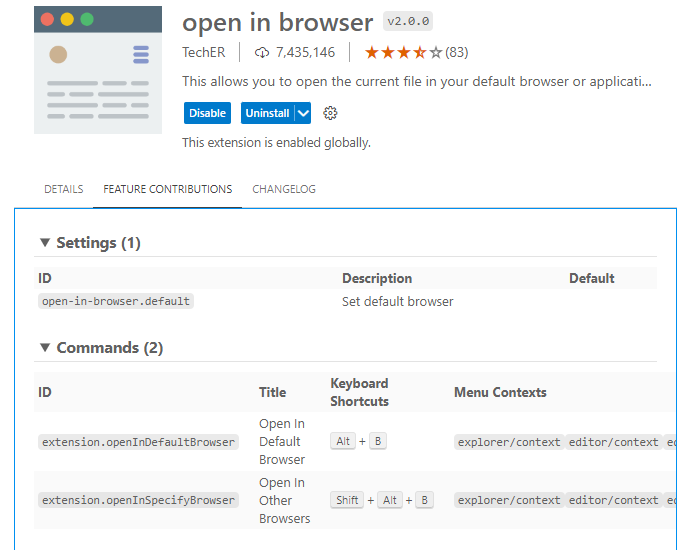Click the download count cloud icon

click(262, 53)
